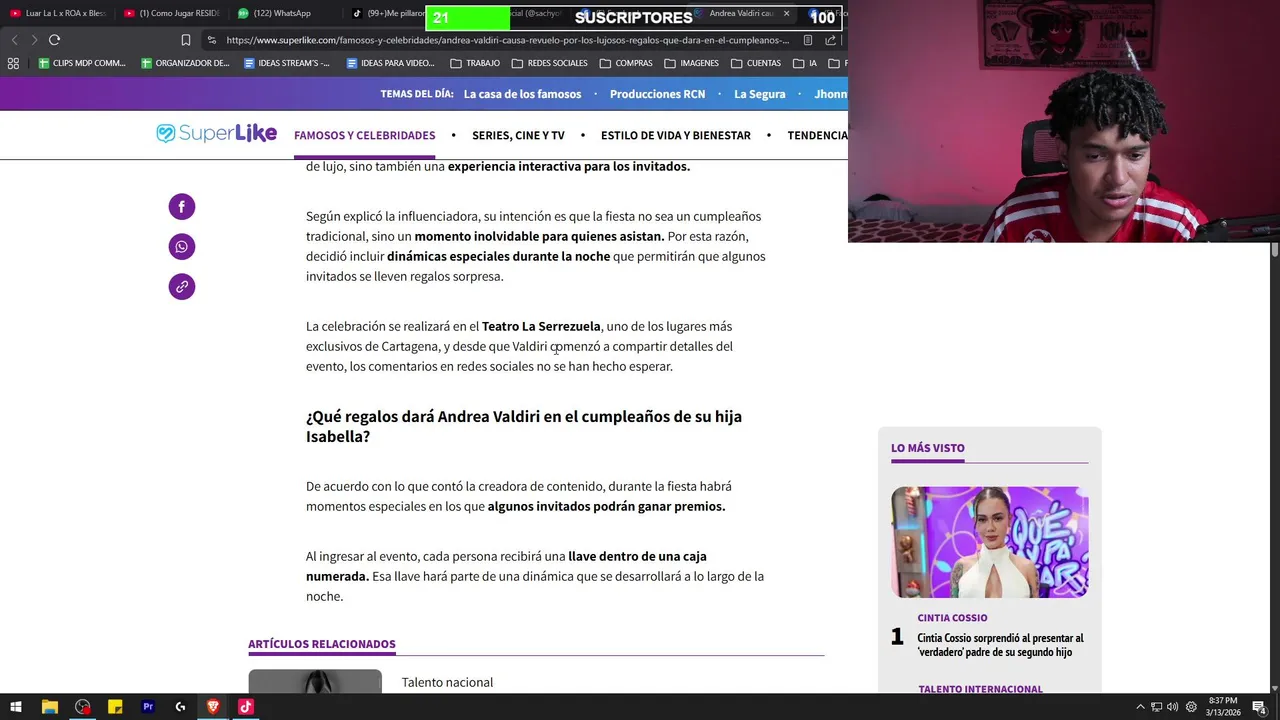Open the reader mode icon in address bar
Screen dimensions: 1280x720
808,40
